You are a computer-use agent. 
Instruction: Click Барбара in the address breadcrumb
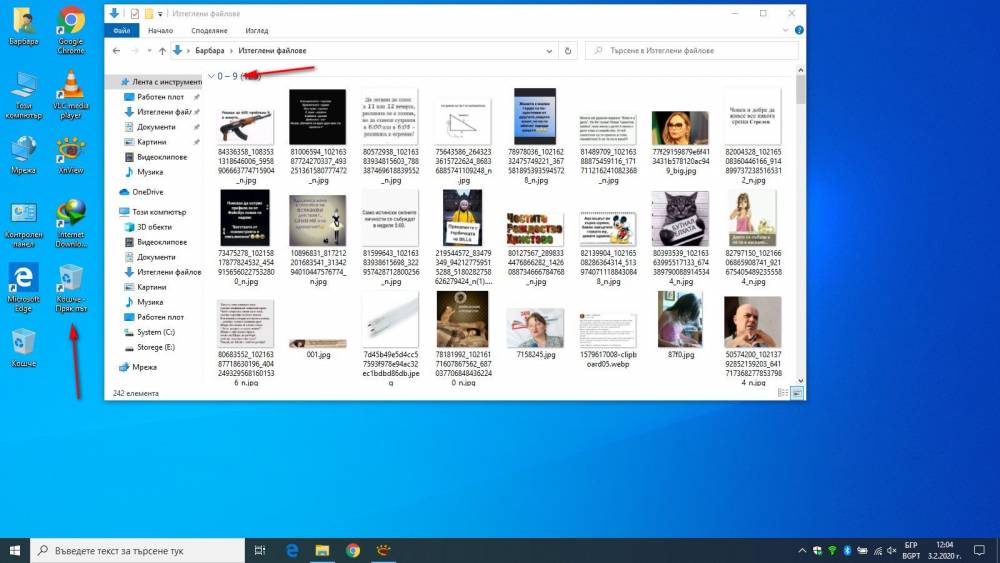(210, 50)
